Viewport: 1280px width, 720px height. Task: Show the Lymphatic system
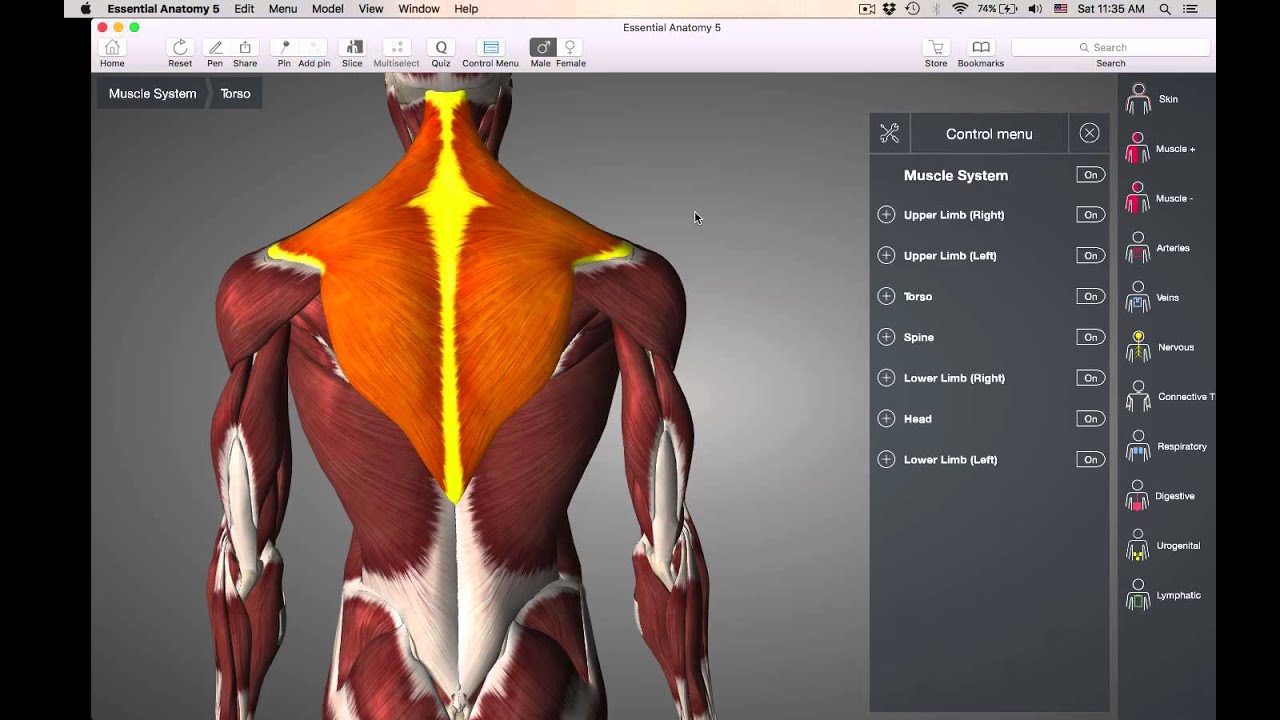click(x=1164, y=595)
